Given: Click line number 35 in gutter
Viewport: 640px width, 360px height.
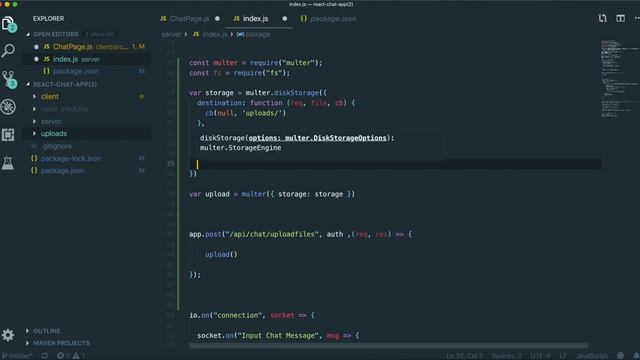Looking at the screenshot, I should (x=171, y=164).
